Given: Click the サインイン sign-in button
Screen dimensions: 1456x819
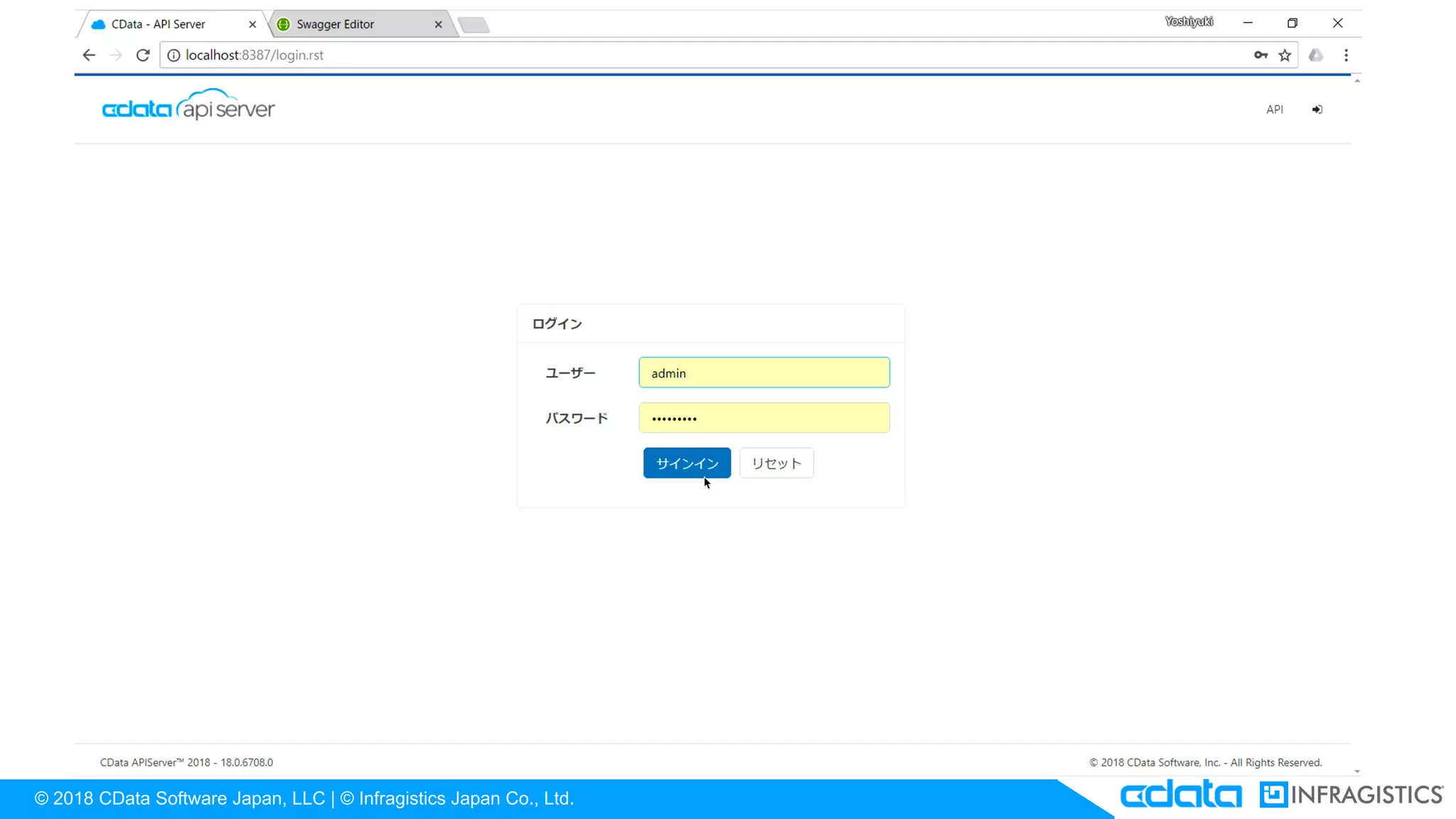Looking at the screenshot, I should [687, 463].
